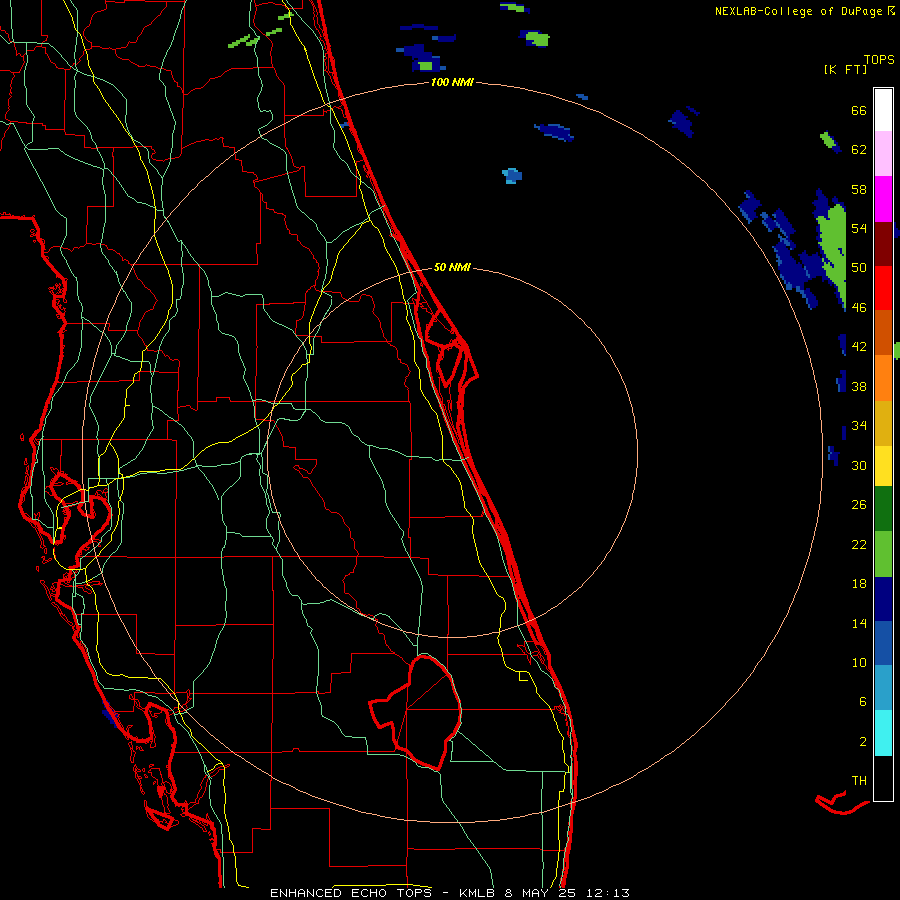
Task: Click the 58 legend value
Action: pyautogui.click(x=859, y=189)
